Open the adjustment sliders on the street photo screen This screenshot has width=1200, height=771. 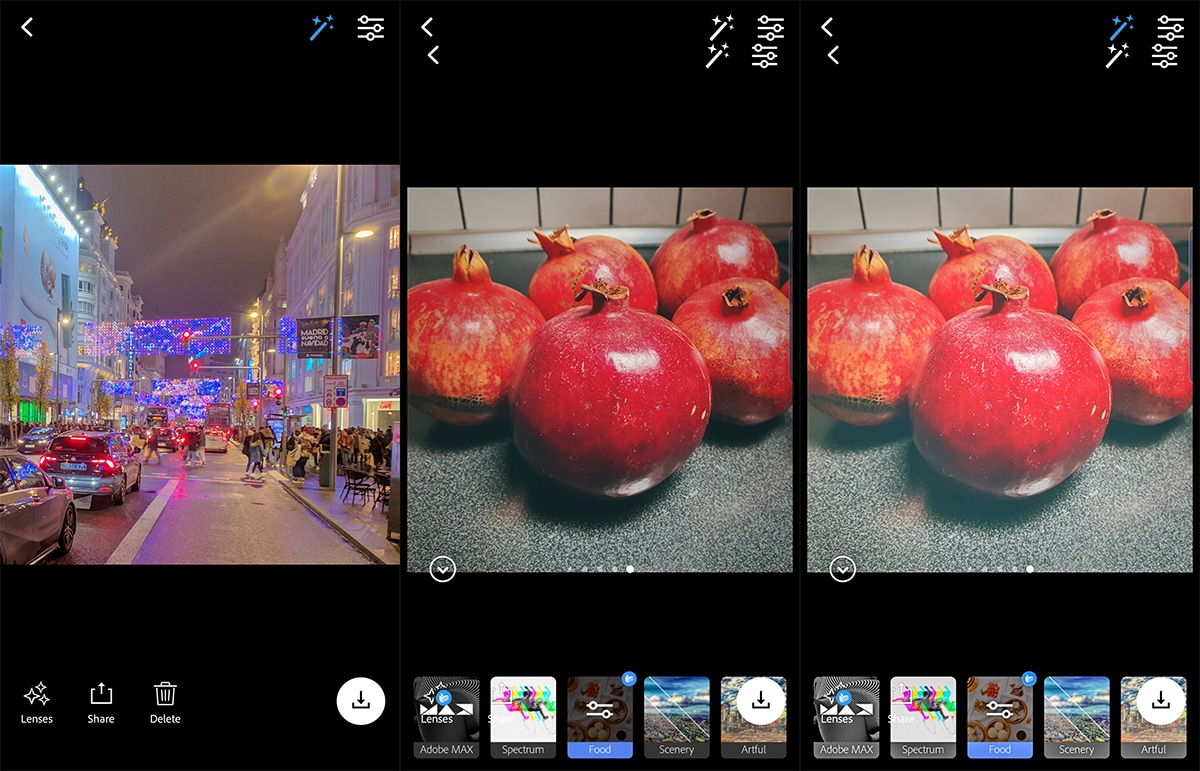371,28
